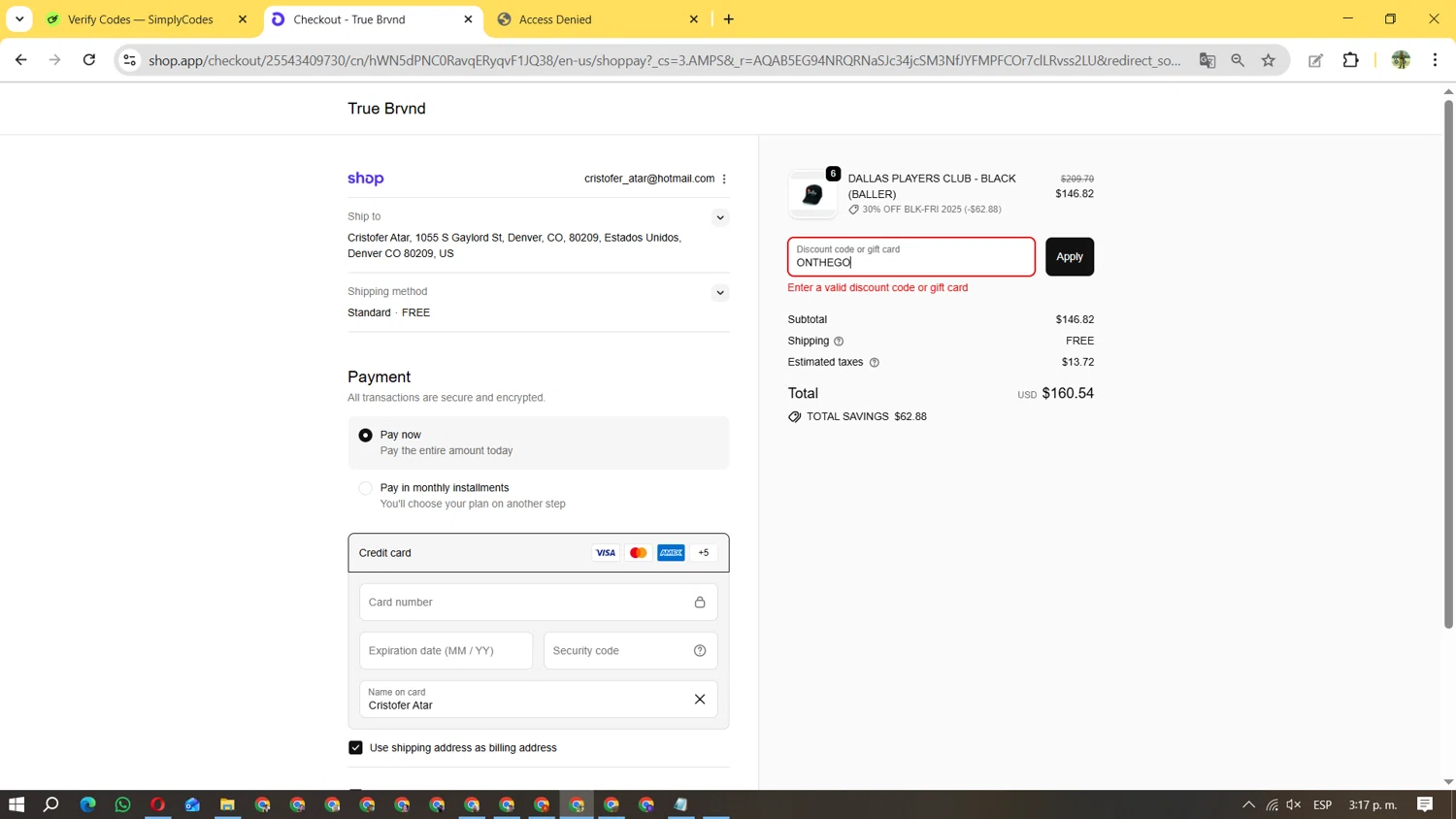Open File Explorer from the taskbar
The height and width of the screenshot is (819, 1456).
(x=227, y=804)
